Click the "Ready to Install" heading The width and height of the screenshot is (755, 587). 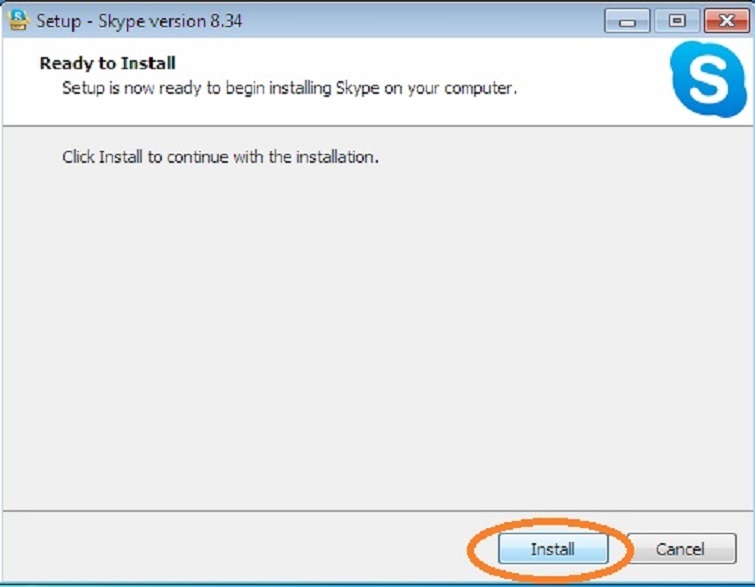point(107,64)
